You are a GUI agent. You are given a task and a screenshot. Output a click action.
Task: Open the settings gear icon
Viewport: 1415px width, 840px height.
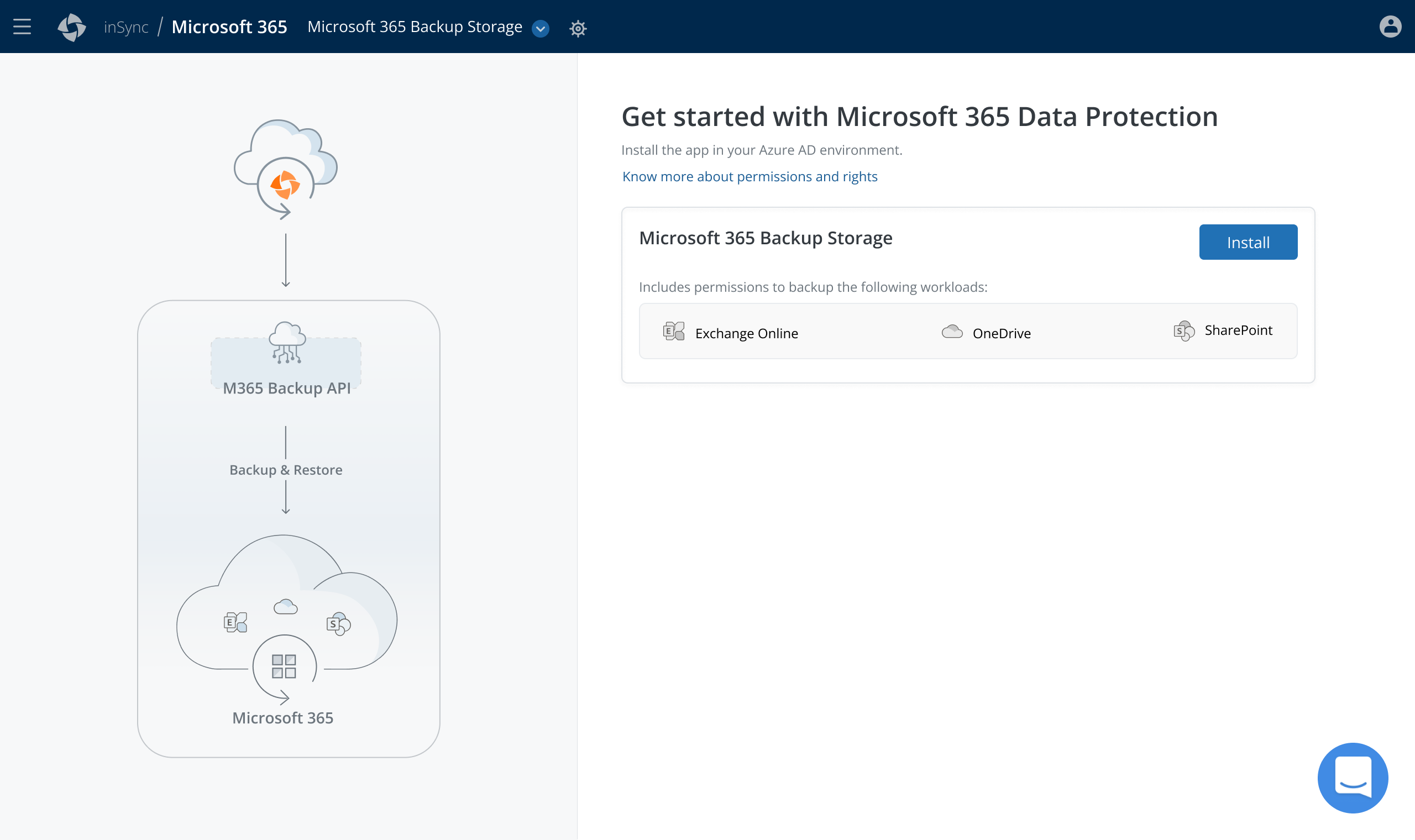coord(577,28)
